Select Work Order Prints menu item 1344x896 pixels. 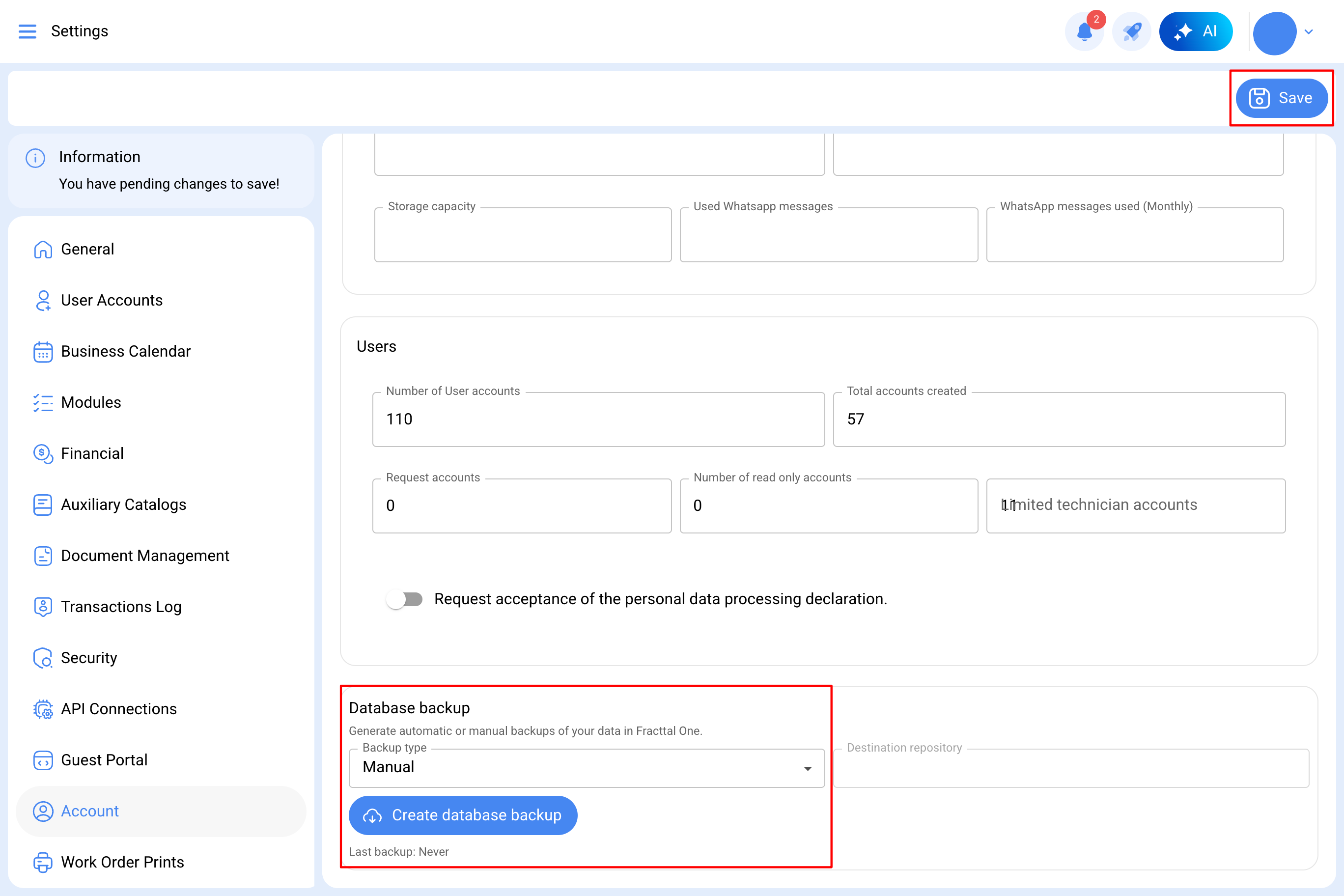pos(122,862)
